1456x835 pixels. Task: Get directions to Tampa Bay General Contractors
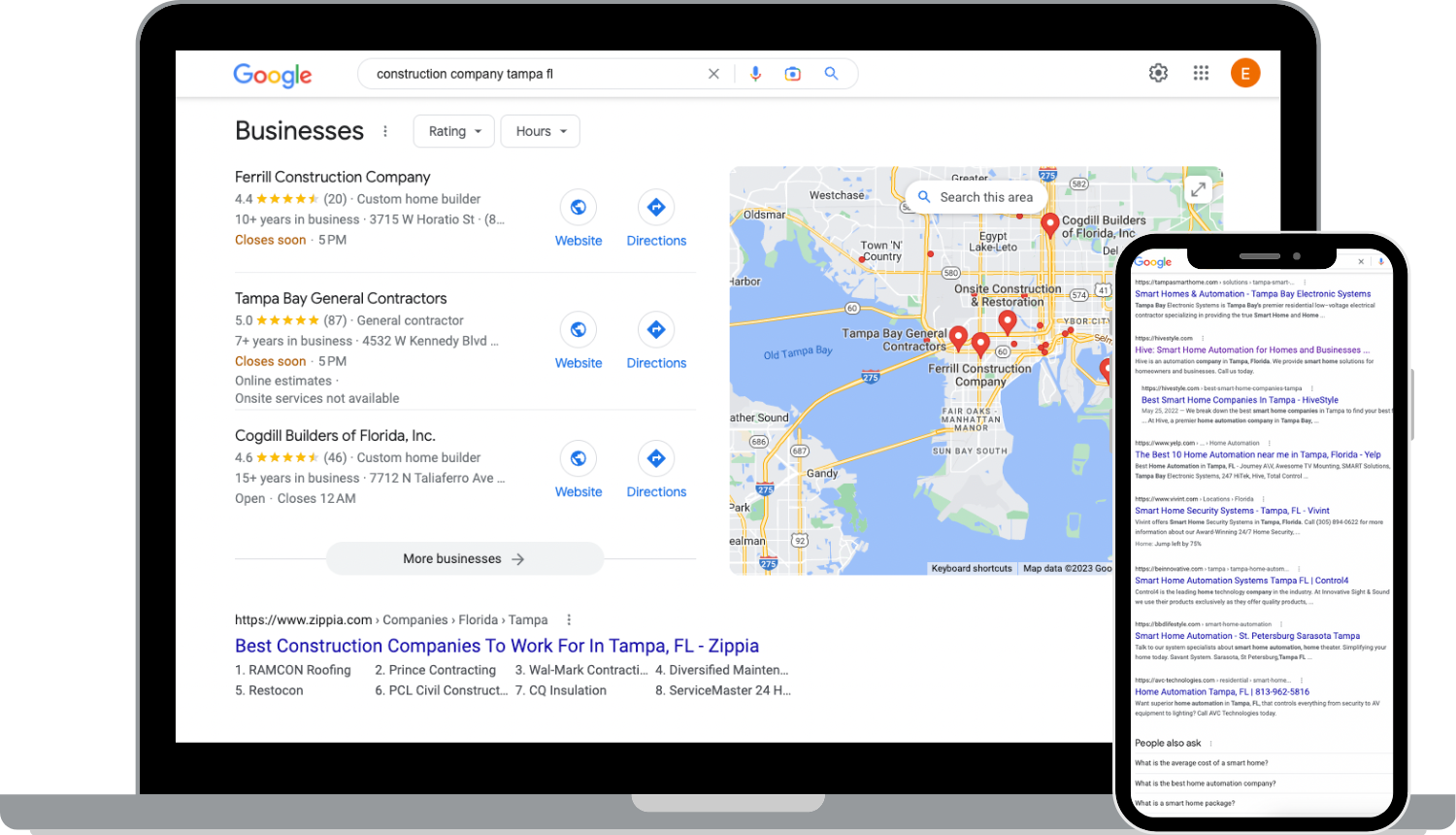click(x=656, y=330)
